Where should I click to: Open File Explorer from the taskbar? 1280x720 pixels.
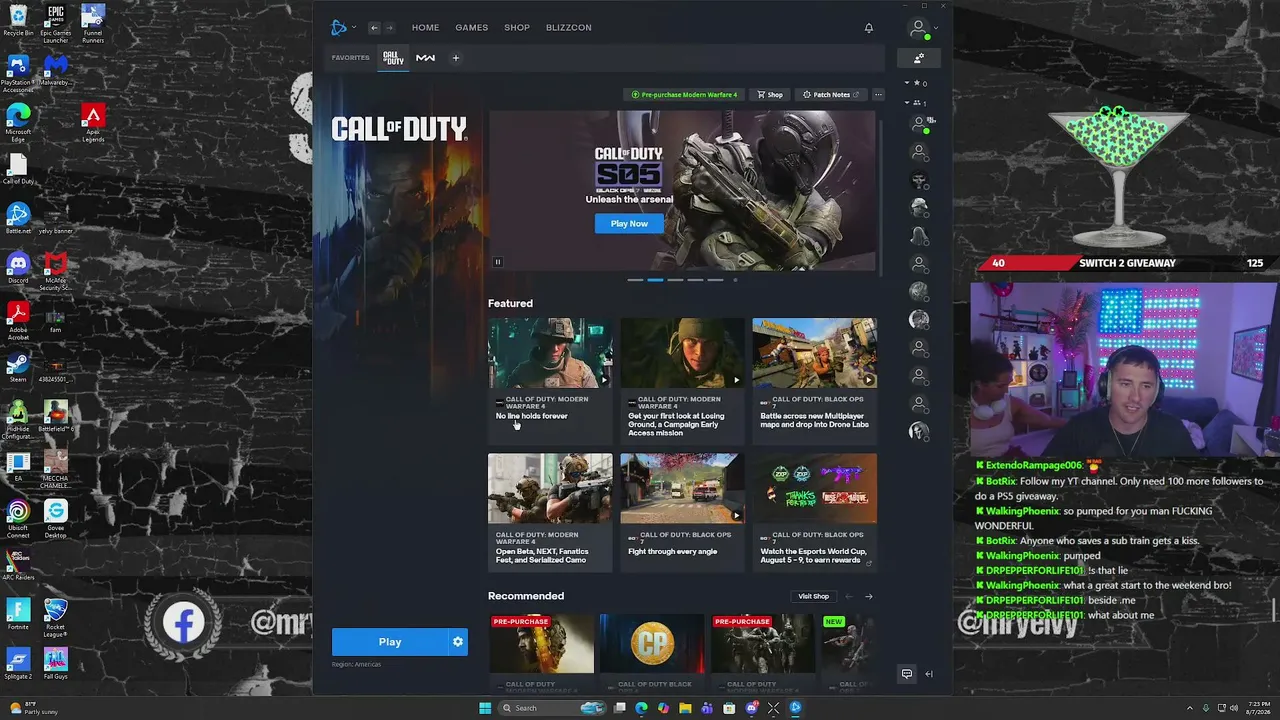coord(685,708)
